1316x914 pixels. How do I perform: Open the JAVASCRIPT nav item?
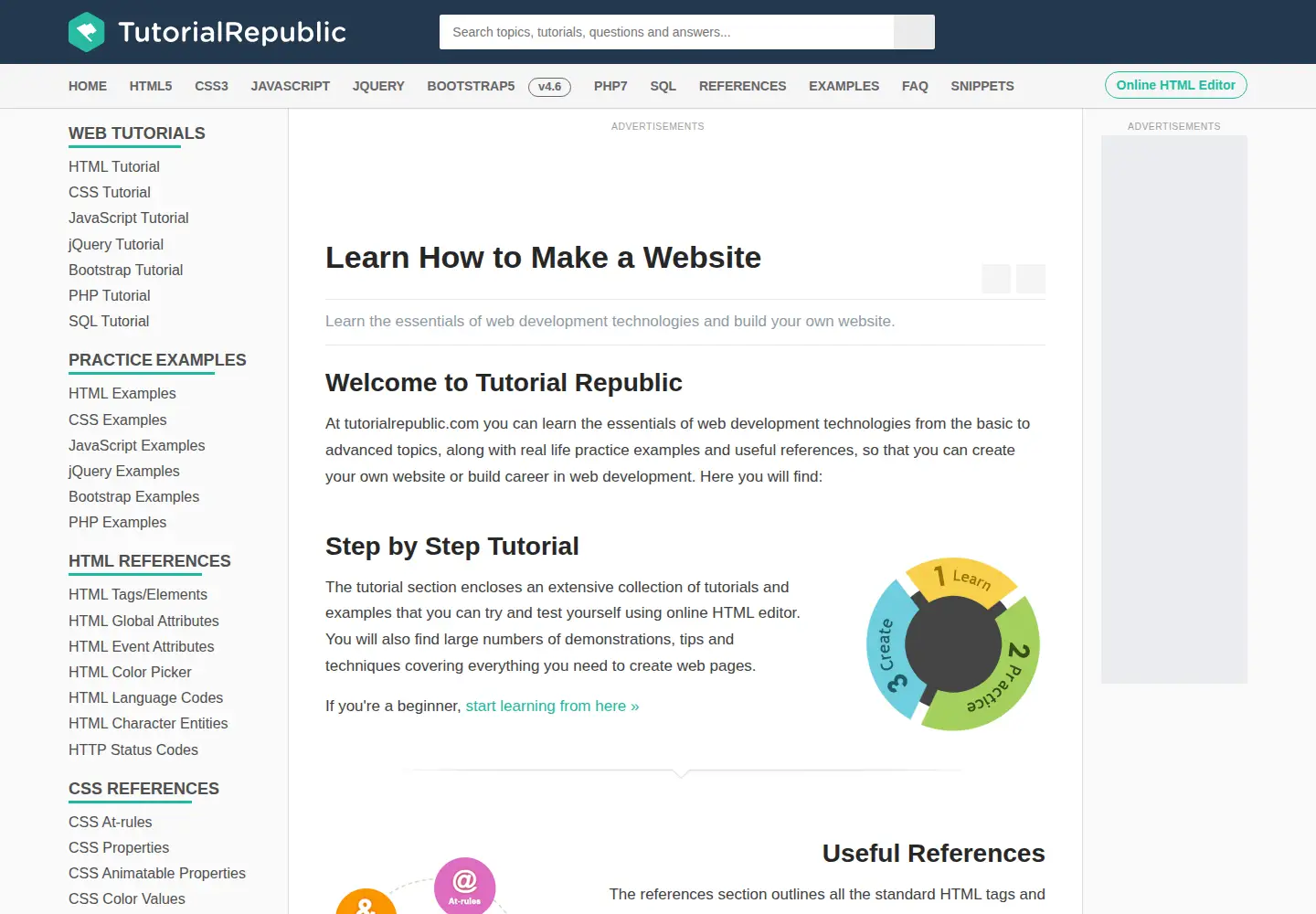point(291,86)
